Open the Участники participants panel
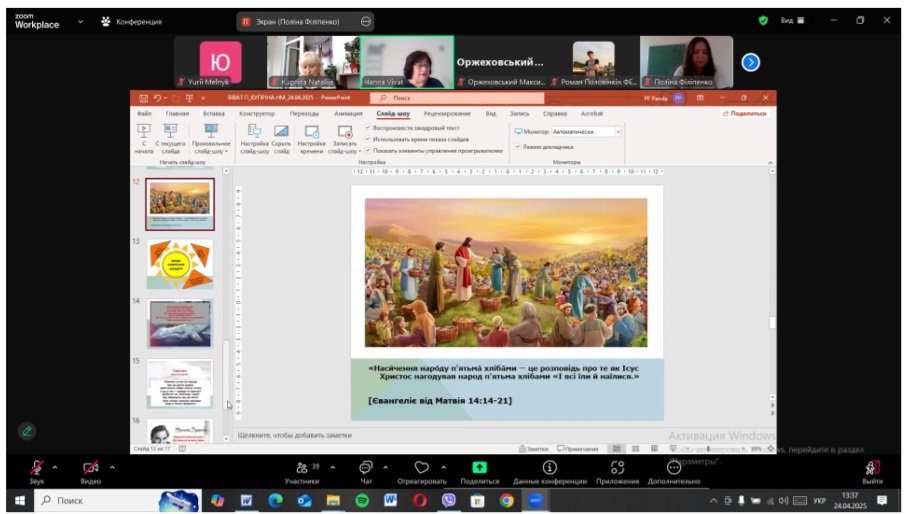This screenshot has width=906, height=514. point(302,472)
